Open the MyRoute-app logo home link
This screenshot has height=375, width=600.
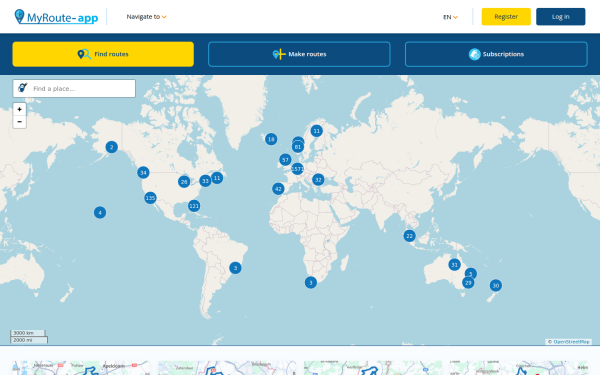click(x=56, y=17)
